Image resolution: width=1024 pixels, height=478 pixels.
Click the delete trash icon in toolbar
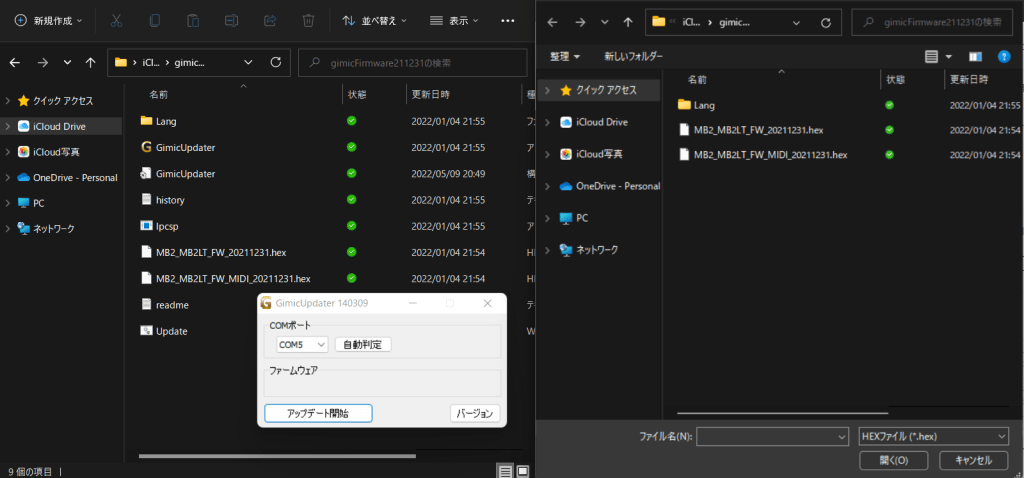click(308, 20)
